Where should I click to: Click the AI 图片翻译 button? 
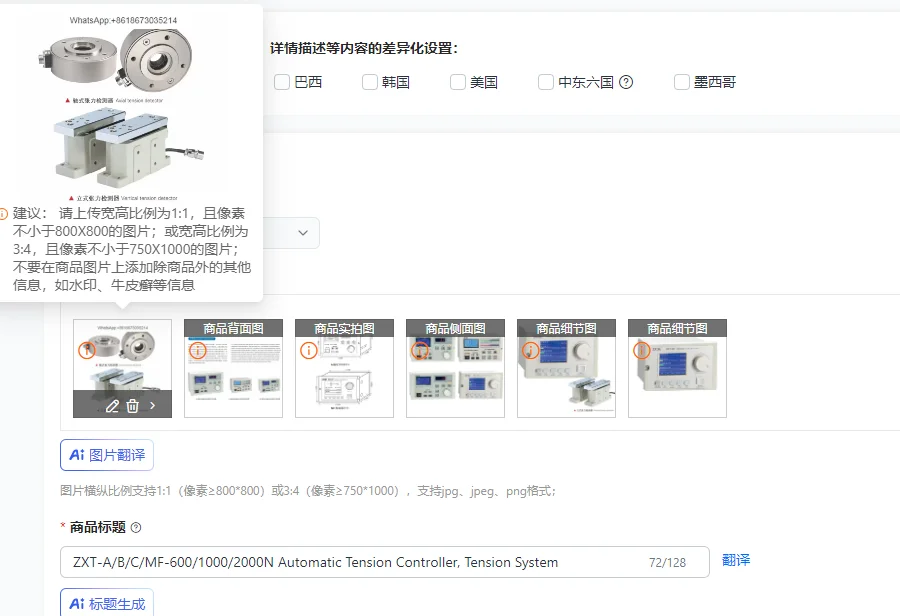pos(107,455)
